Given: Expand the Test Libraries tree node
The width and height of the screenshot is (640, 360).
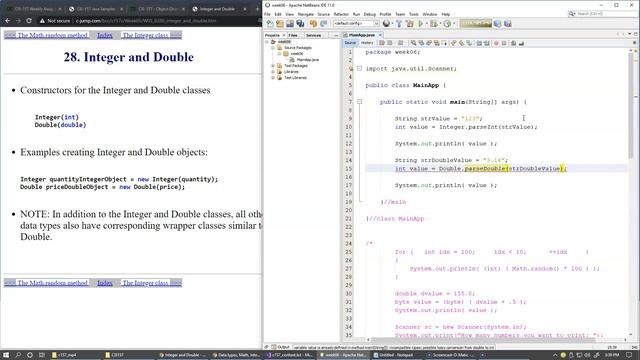Looking at the screenshot, I should pyautogui.click(x=273, y=78).
